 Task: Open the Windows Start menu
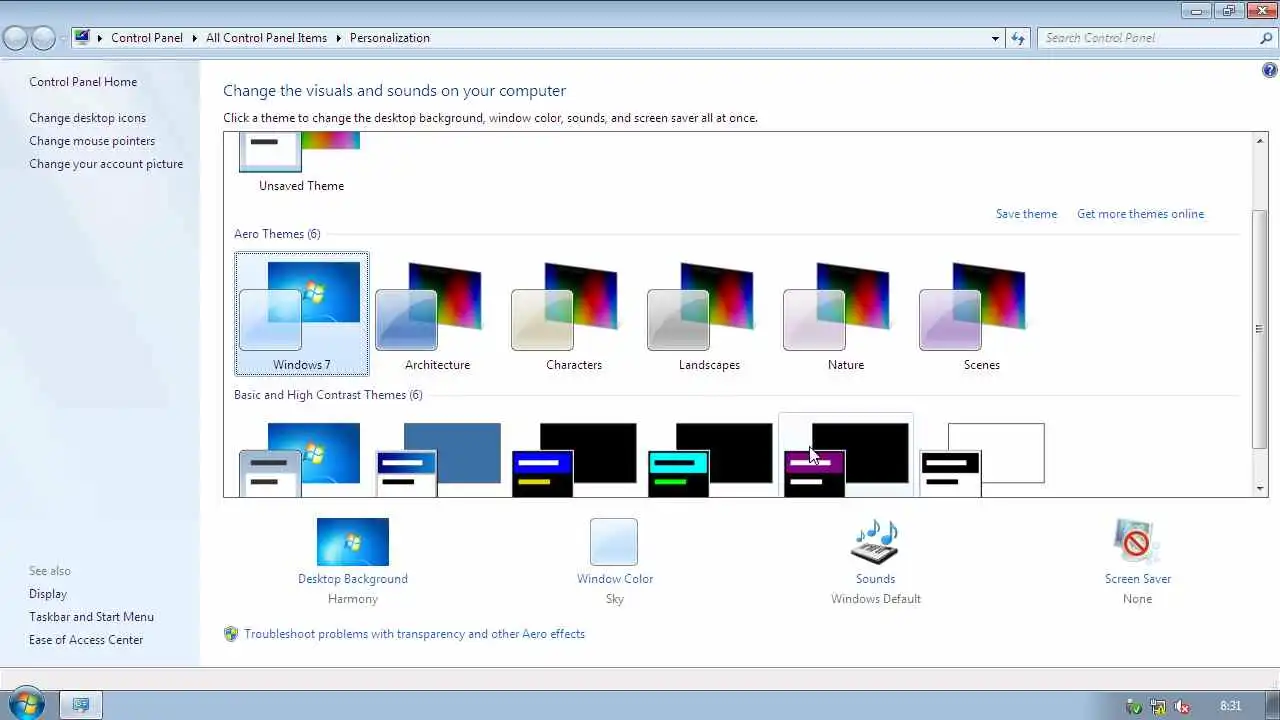(x=25, y=704)
